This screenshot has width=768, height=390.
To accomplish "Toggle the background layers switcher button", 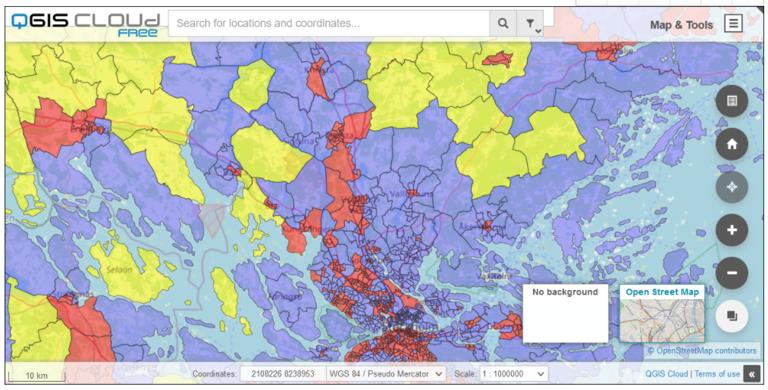I will coord(732,316).
